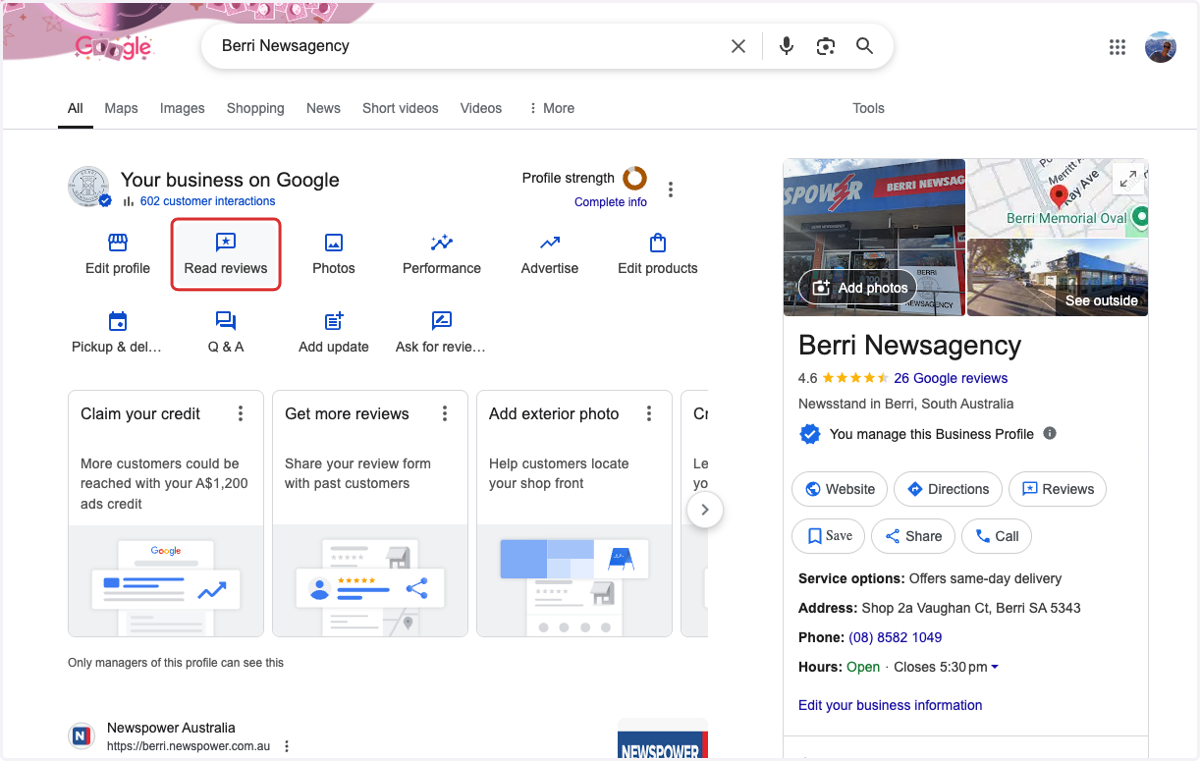Switch to the Shopping tab

(x=255, y=108)
